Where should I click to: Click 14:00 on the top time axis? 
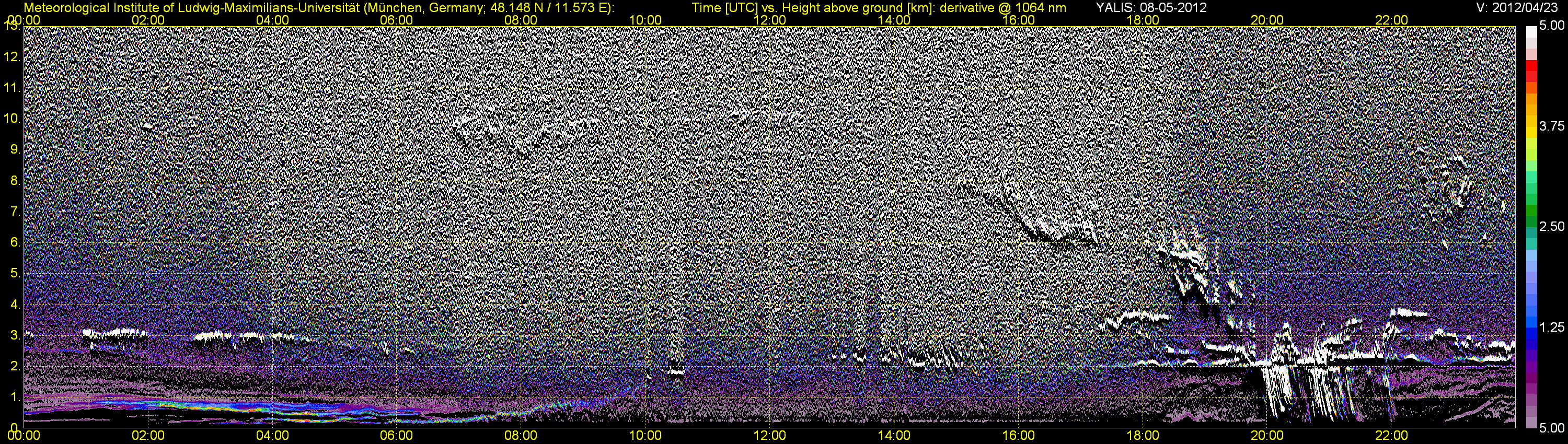pyautogui.click(x=894, y=20)
